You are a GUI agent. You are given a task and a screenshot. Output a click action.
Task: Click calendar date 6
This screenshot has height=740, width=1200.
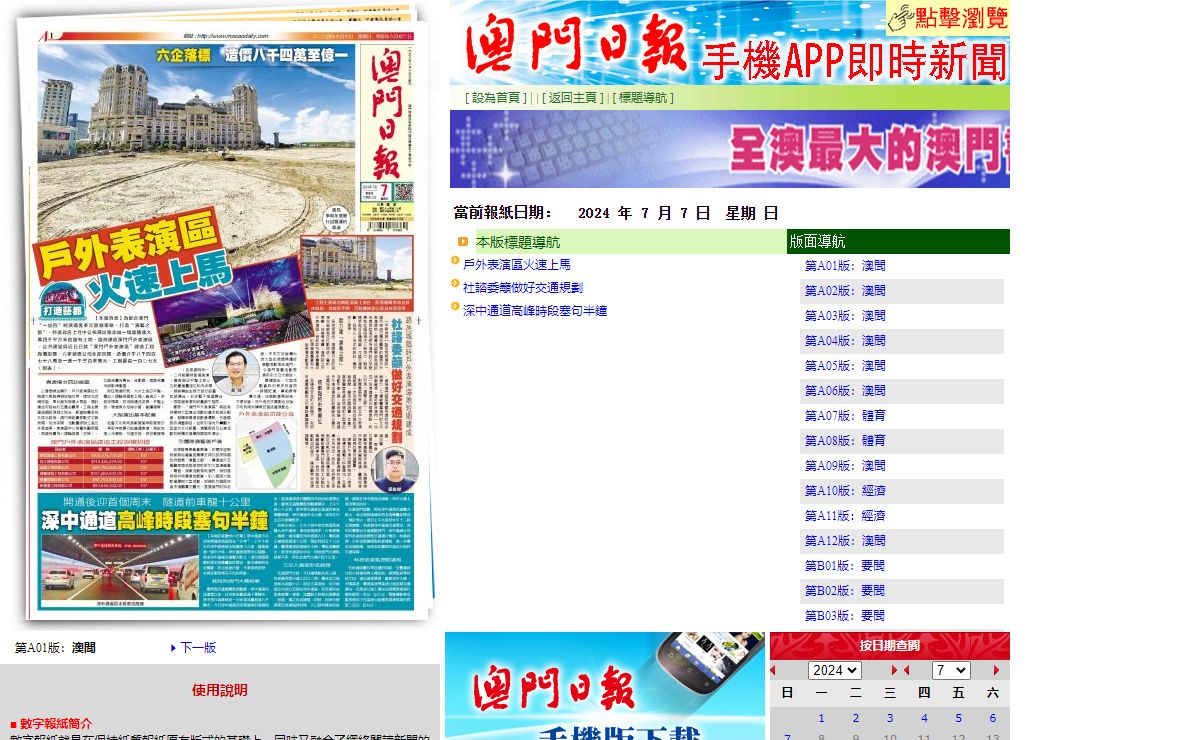click(993, 718)
